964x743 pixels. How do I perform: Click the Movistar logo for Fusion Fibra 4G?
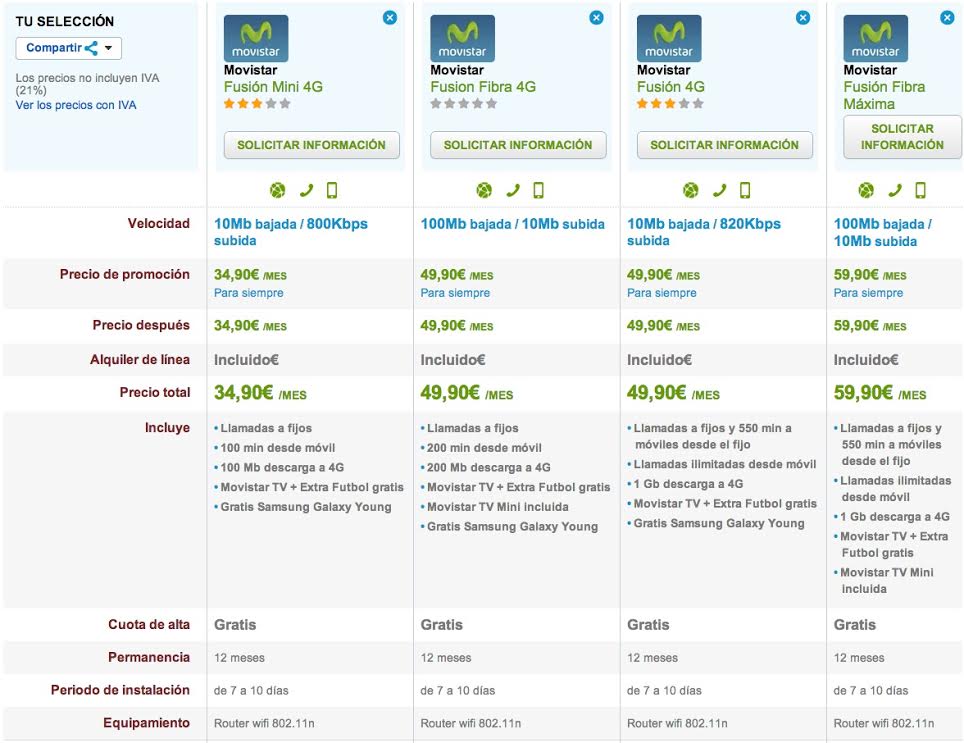(x=462, y=38)
